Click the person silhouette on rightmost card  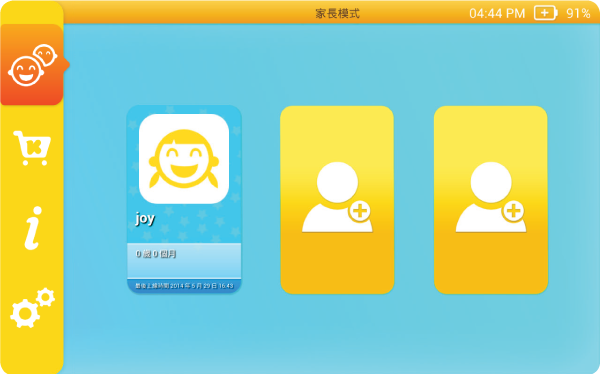491,197
